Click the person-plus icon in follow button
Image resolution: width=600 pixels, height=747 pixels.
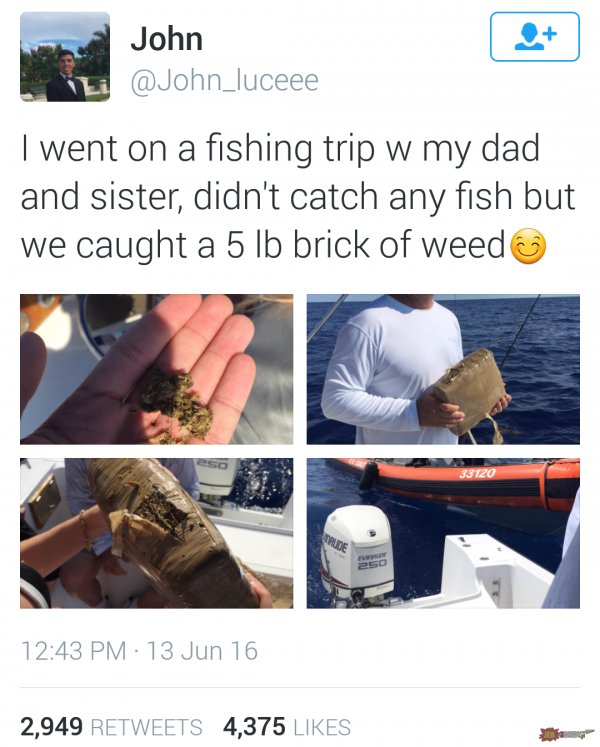[535, 37]
